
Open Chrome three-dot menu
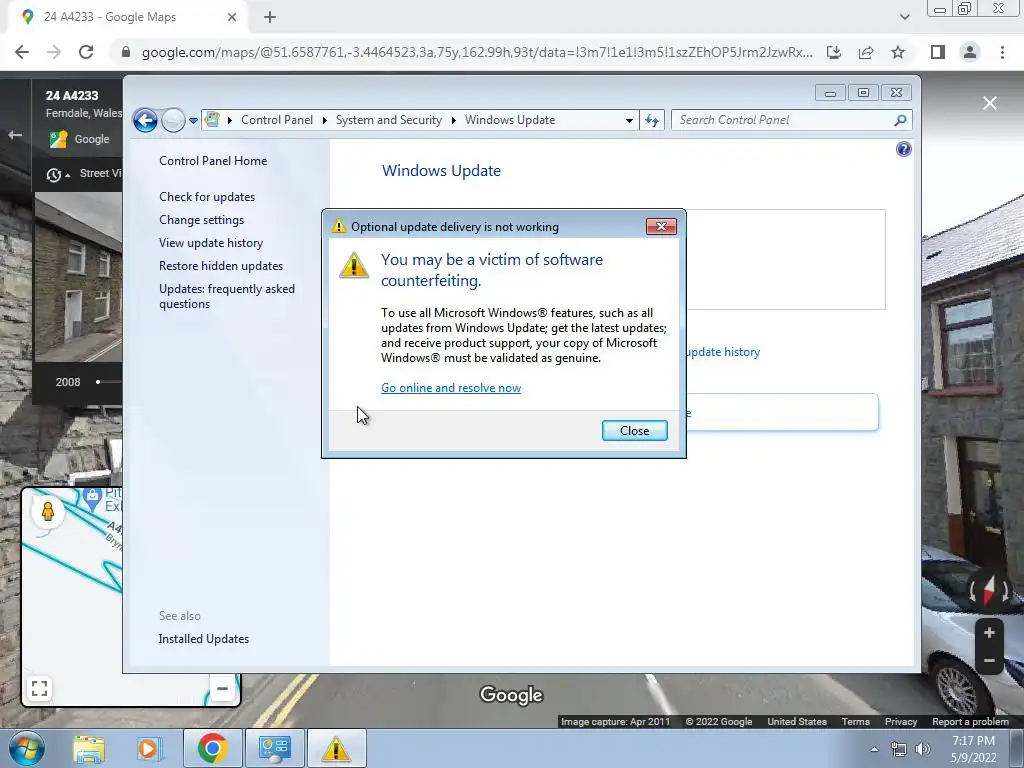tap(1002, 52)
